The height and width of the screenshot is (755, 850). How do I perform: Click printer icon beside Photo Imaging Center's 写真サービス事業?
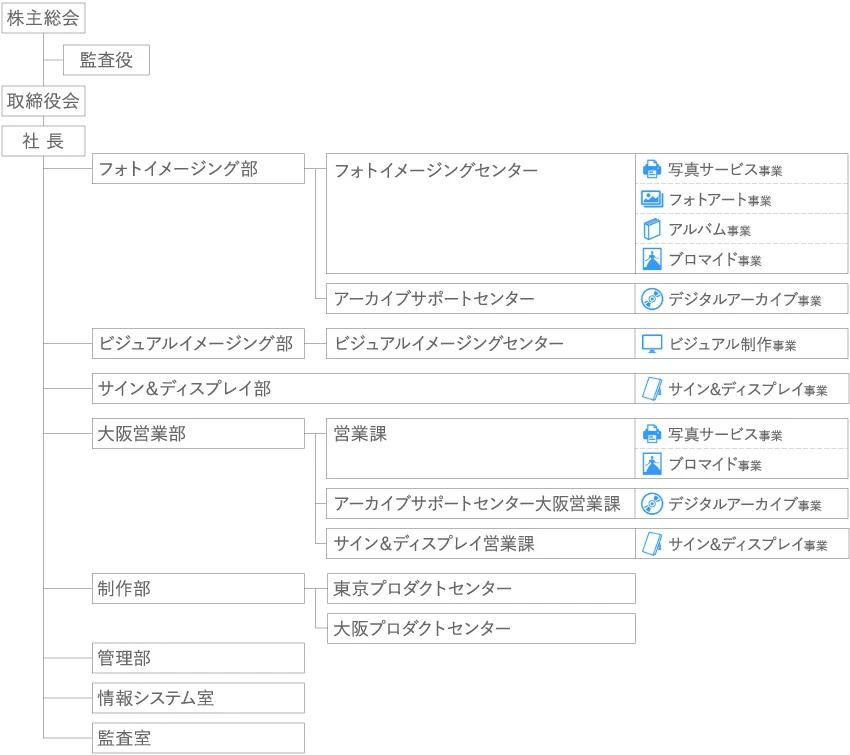pyautogui.click(x=652, y=169)
